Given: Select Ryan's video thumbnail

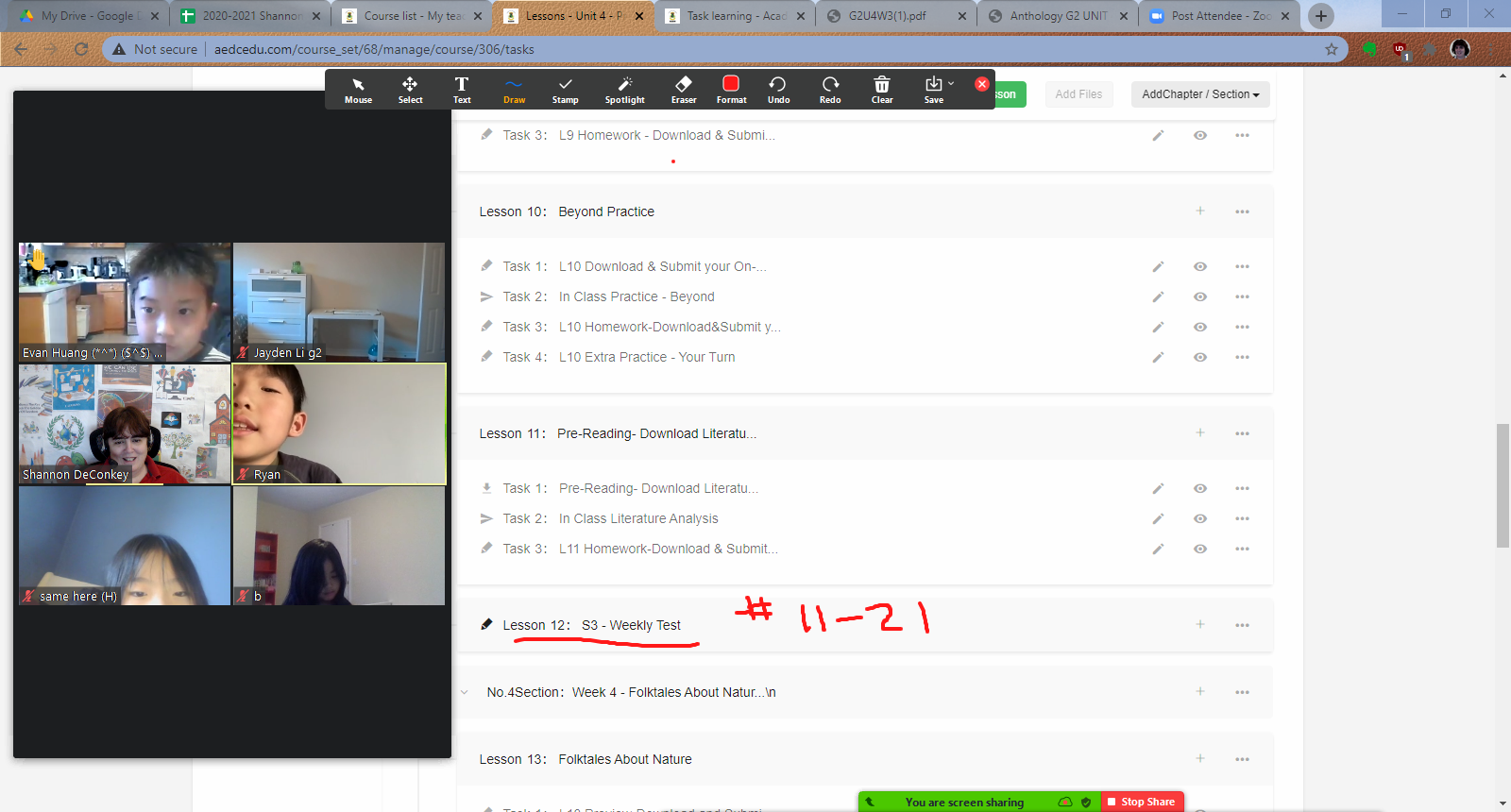Looking at the screenshot, I should pyautogui.click(x=339, y=424).
